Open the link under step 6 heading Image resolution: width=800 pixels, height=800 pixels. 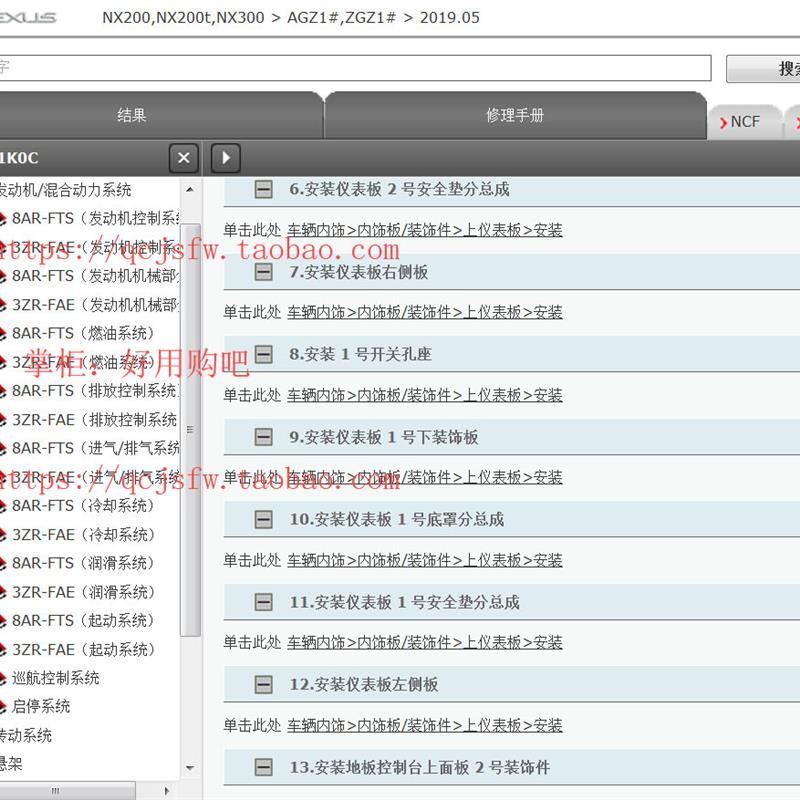pos(424,230)
